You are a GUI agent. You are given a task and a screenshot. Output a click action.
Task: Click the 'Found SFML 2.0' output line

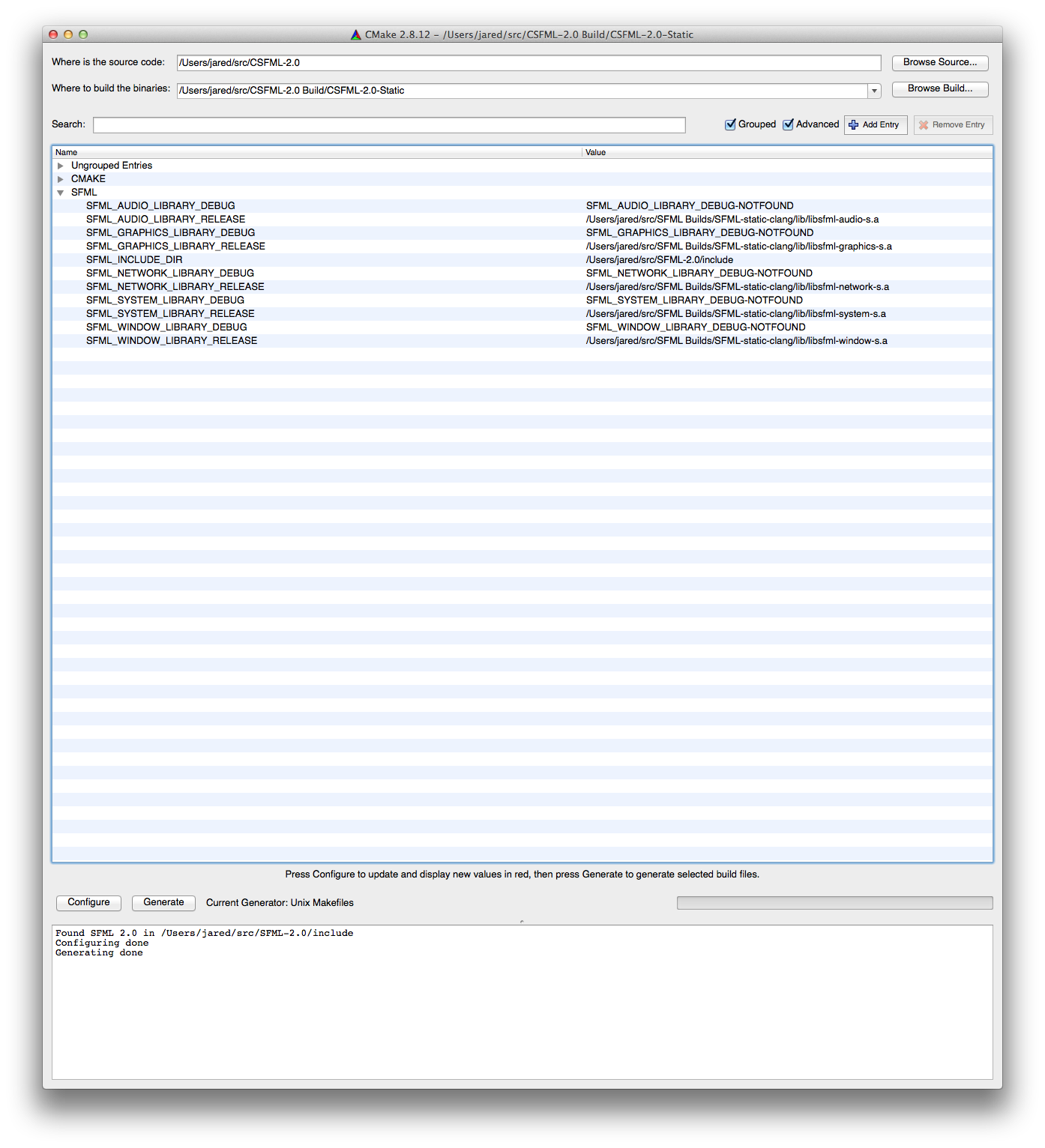point(204,934)
